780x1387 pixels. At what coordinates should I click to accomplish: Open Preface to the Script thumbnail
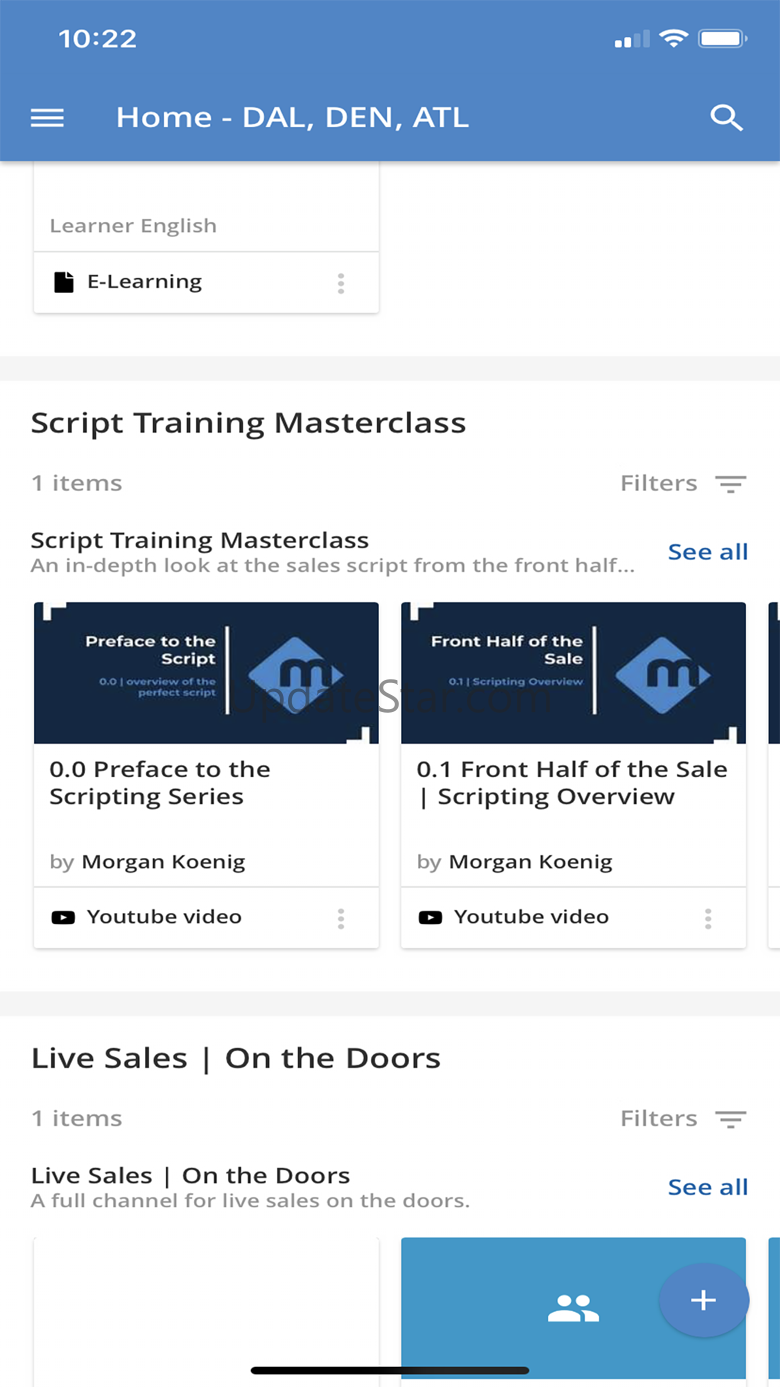click(x=206, y=673)
